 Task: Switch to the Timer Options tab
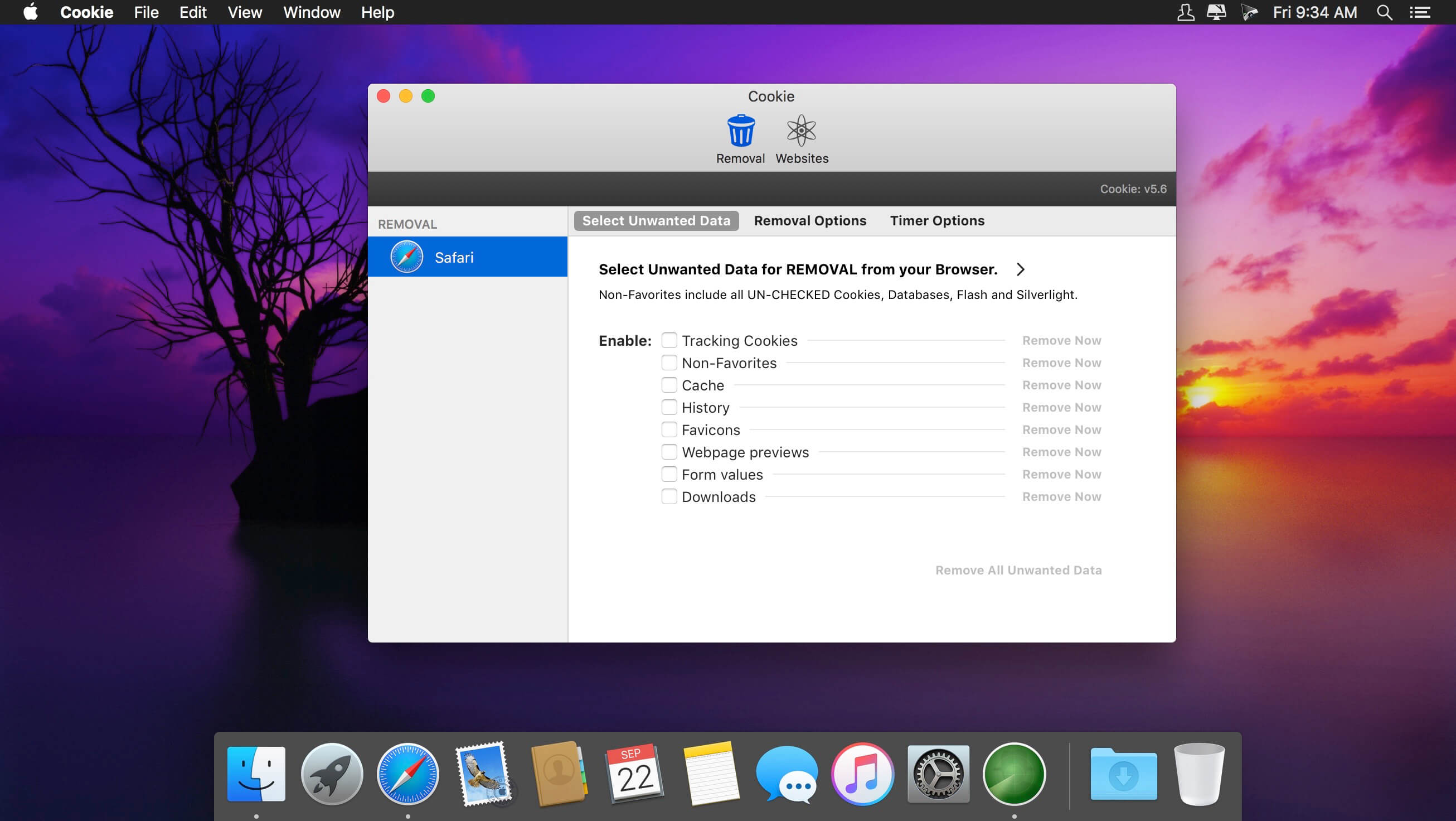point(937,220)
